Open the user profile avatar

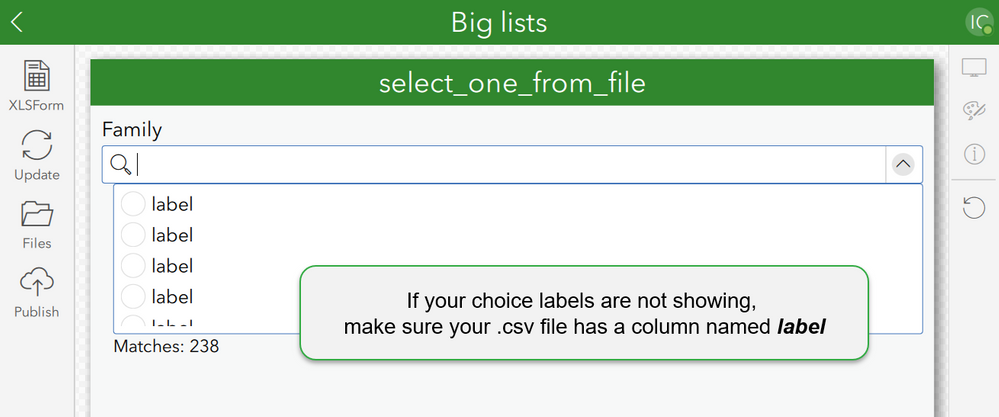978,22
